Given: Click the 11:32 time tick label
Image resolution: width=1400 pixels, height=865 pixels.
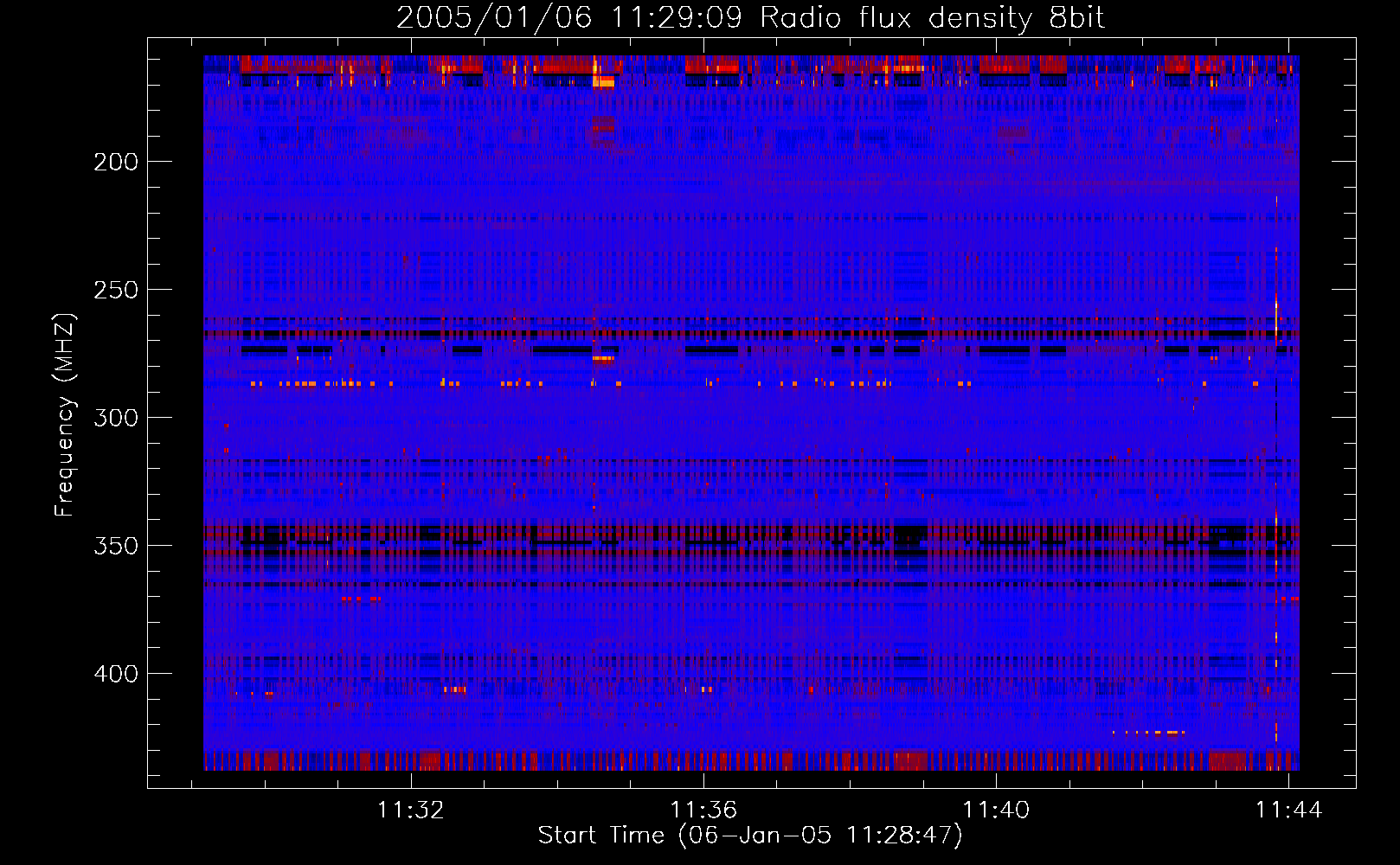Looking at the screenshot, I should click(410, 810).
